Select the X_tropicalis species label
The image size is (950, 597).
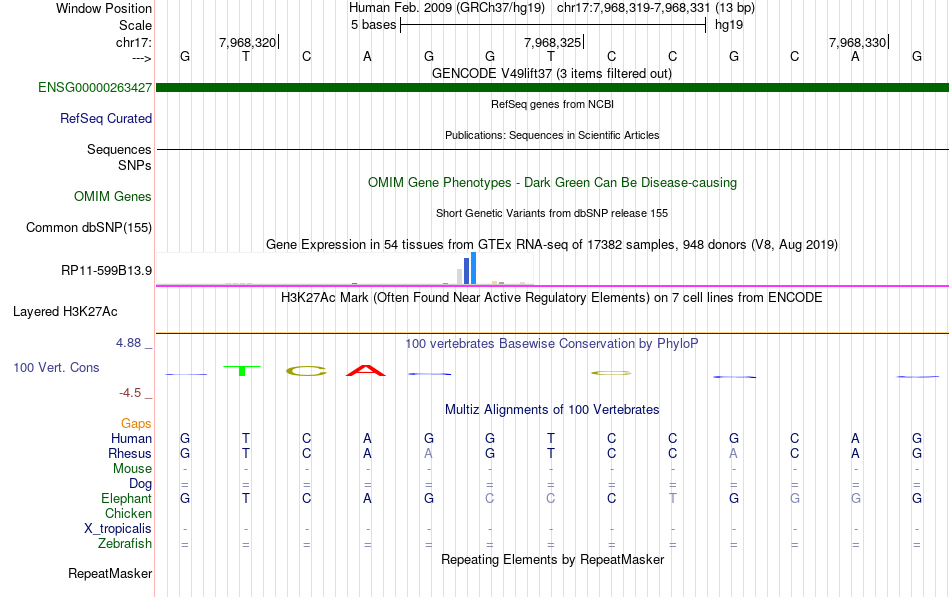point(118,529)
